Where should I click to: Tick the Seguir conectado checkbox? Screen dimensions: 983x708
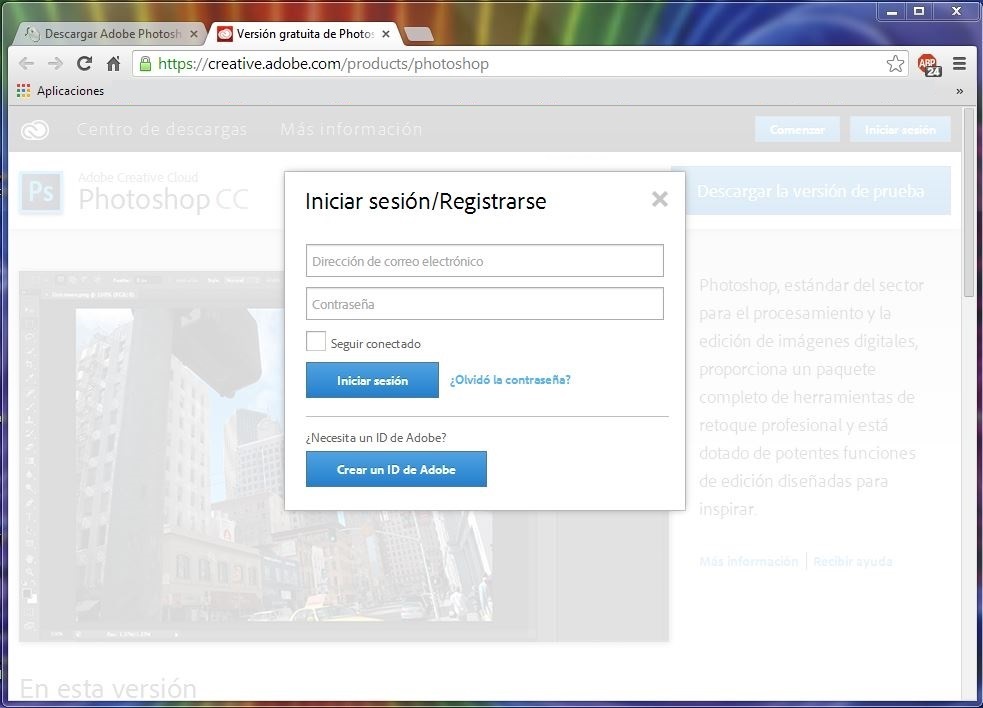coord(316,342)
